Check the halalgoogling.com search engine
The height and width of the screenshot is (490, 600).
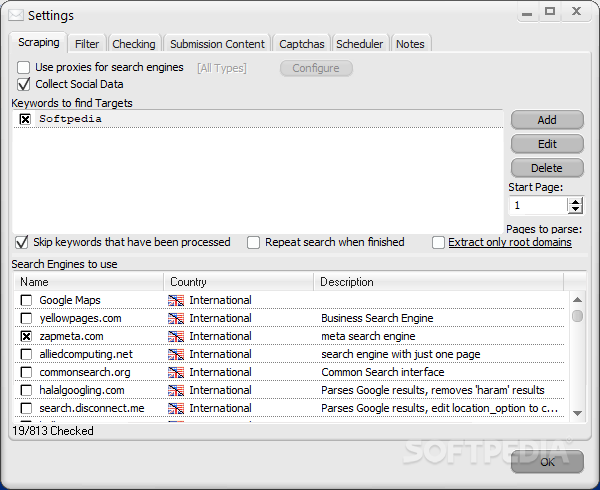[x=26, y=391]
